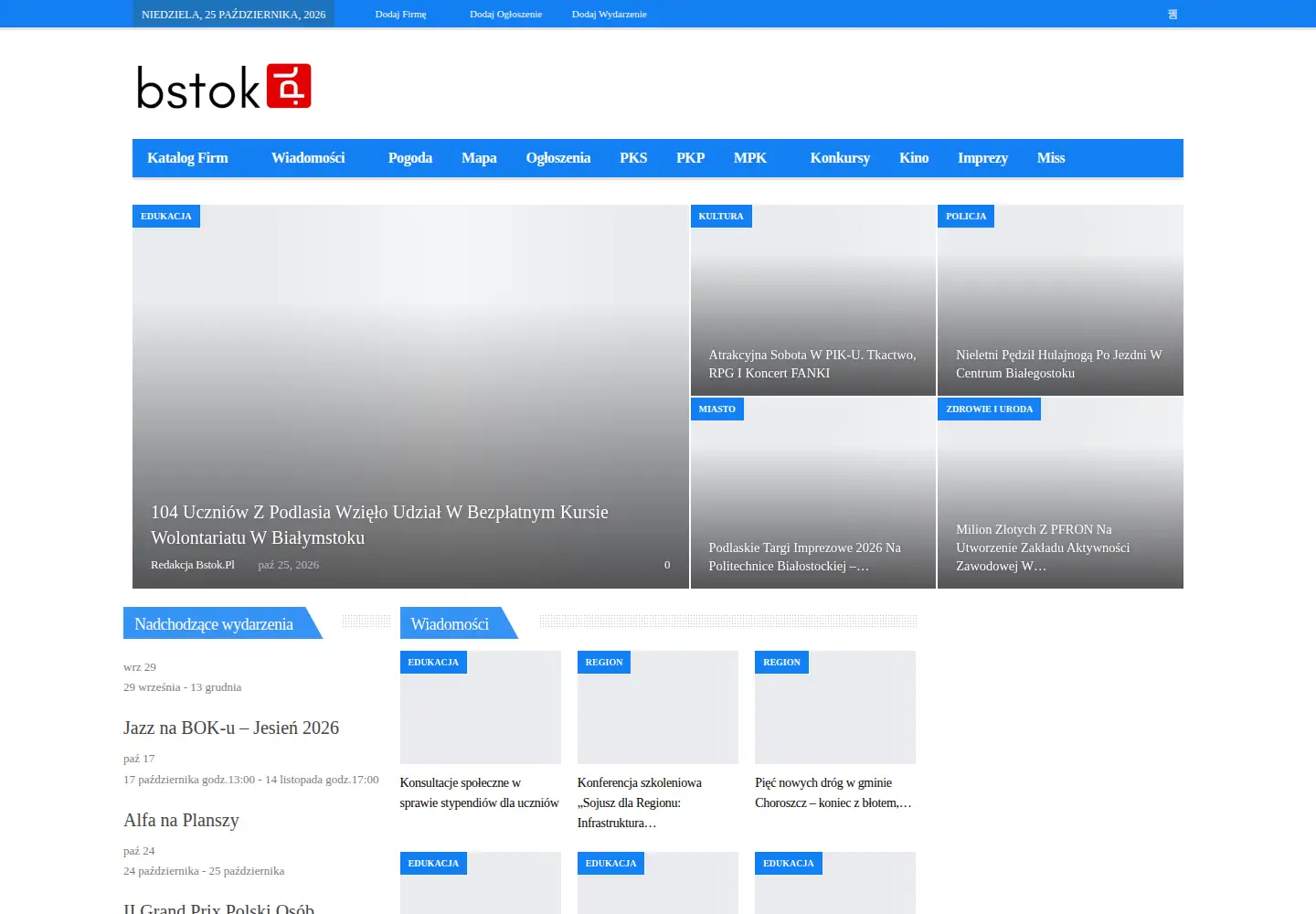Go to the Pogoda menu item

(x=410, y=158)
